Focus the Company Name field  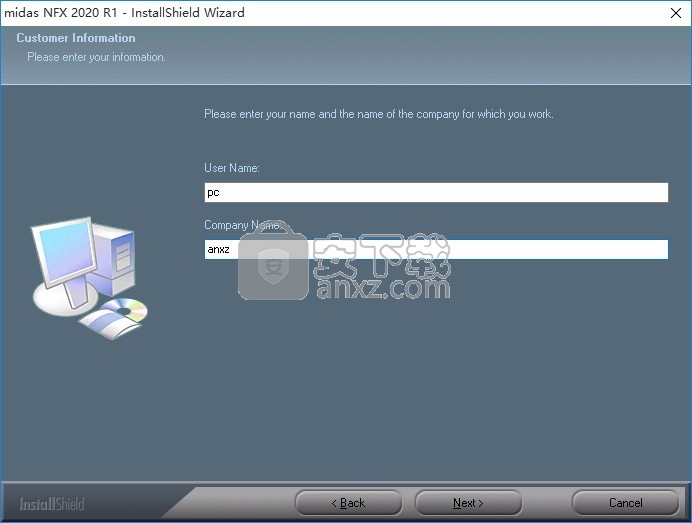click(436, 249)
